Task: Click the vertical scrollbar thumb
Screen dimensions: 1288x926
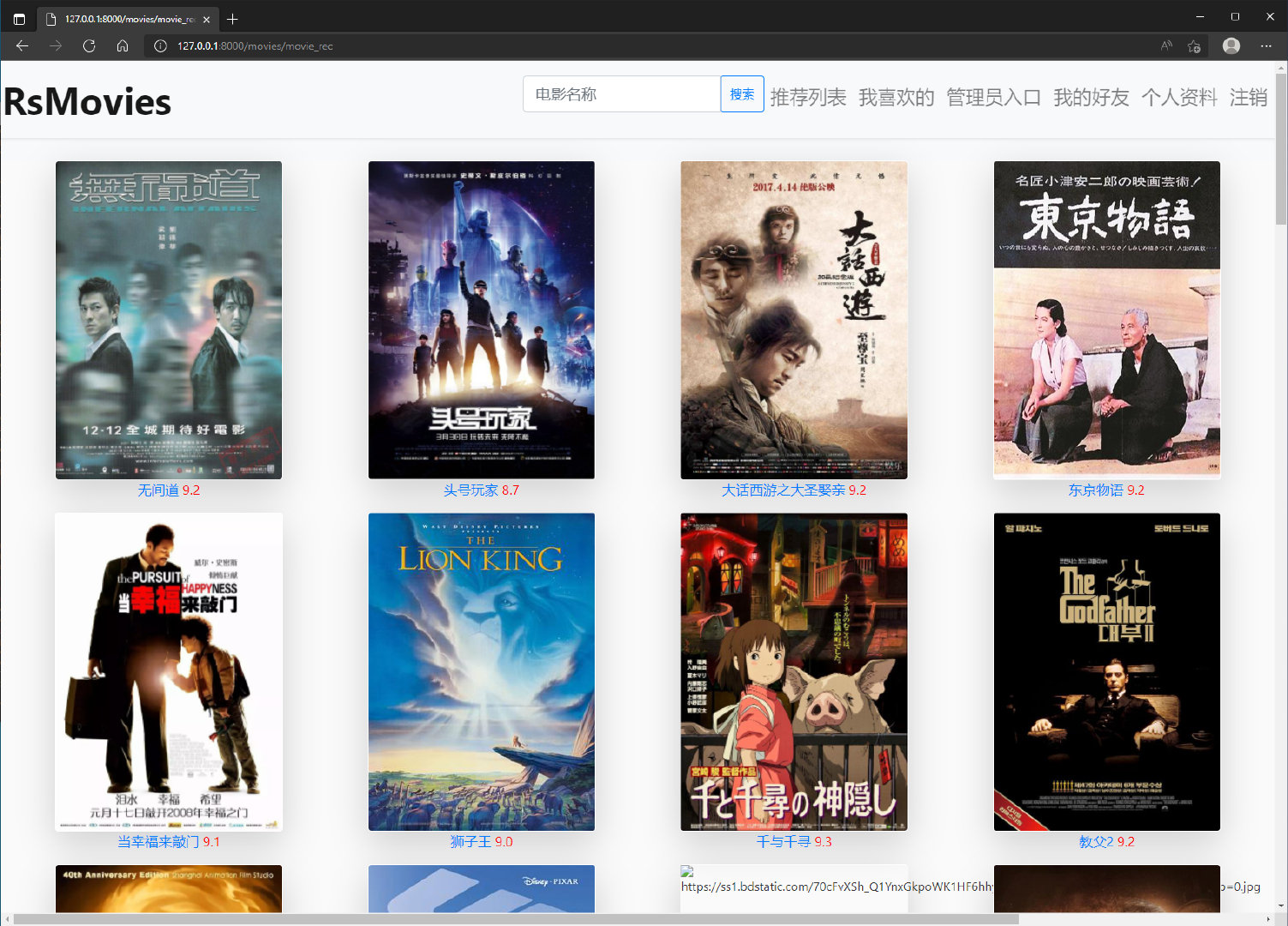Action: (x=1280, y=148)
